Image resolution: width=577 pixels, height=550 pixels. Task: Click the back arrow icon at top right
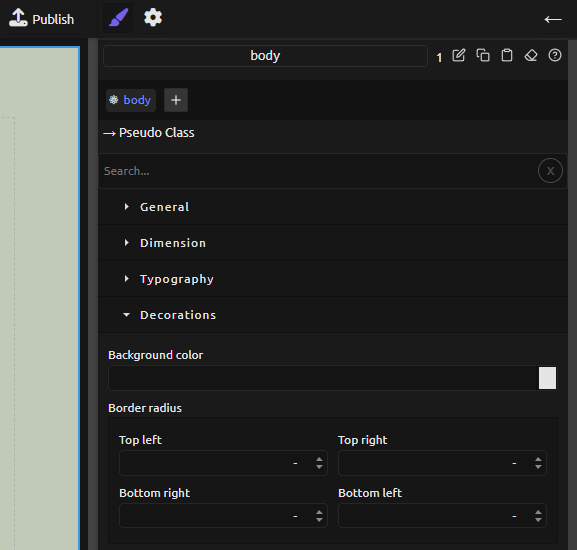pyautogui.click(x=553, y=19)
